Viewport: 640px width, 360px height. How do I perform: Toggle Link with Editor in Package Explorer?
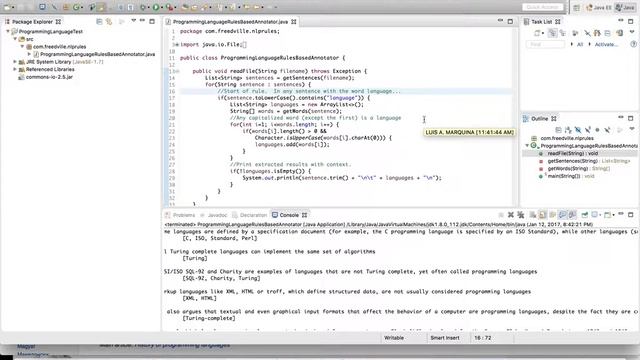coord(109,22)
